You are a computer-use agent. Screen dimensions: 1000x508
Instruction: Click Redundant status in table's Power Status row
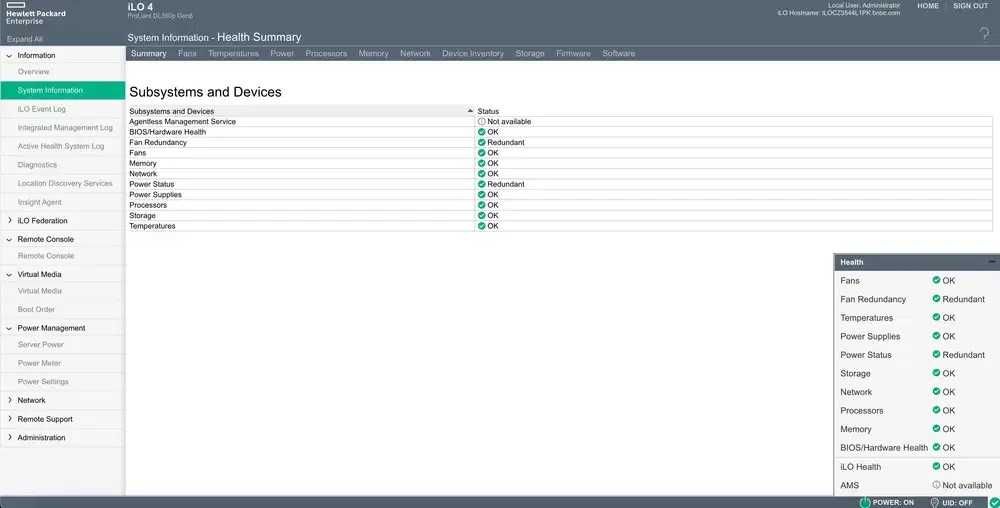506,184
